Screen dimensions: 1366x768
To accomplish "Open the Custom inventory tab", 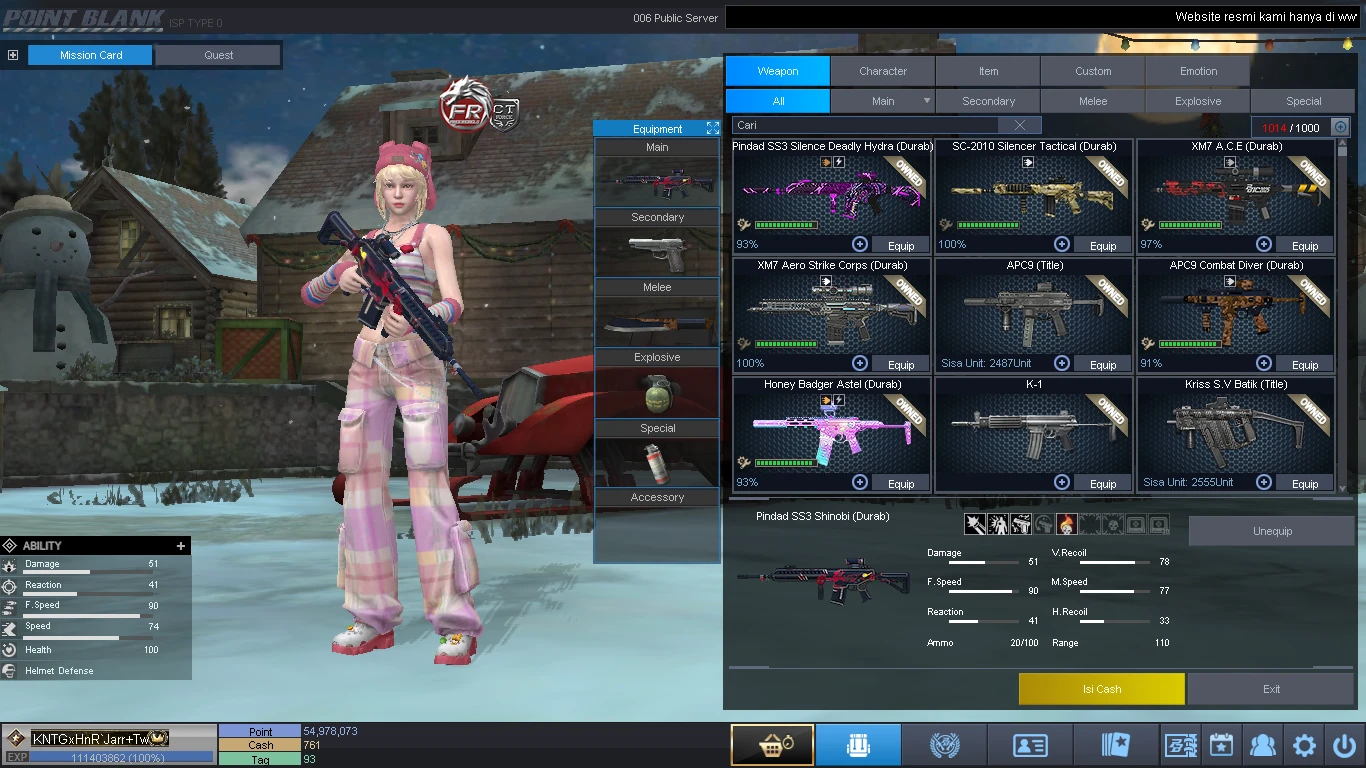I will point(1093,71).
